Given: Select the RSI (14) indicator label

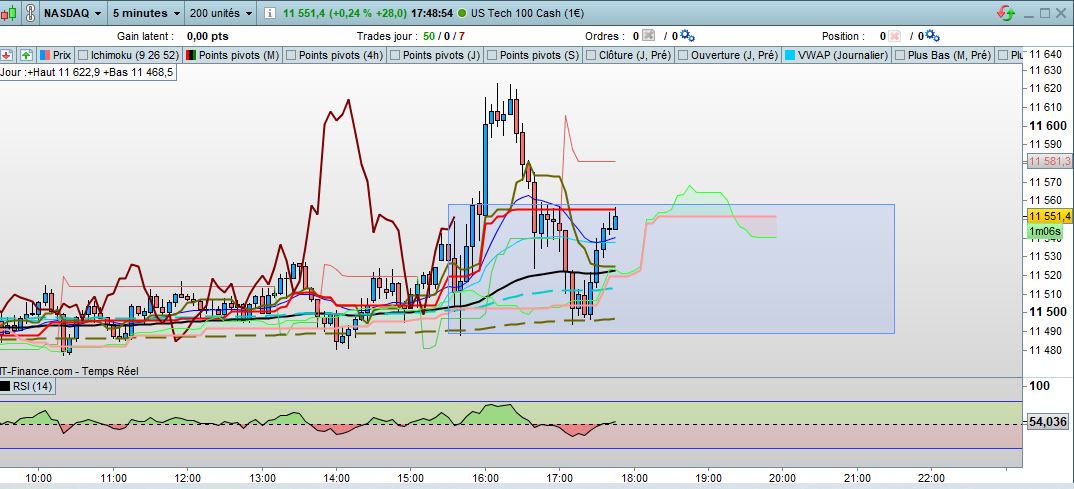Looking at the screenshot, I should click(31, 387).
